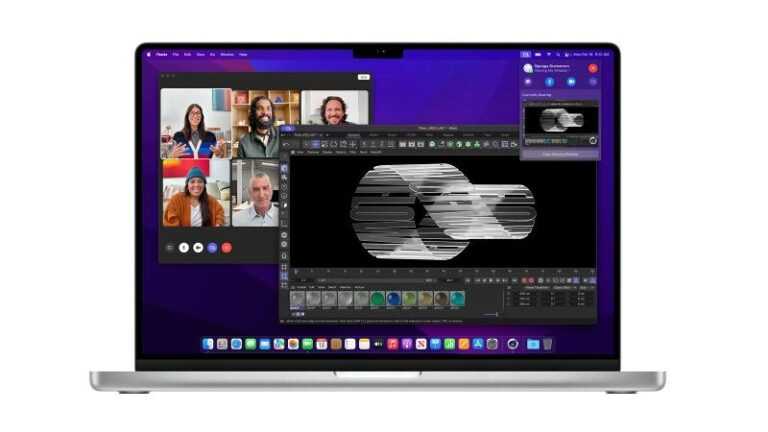Open Finder from the Dock
The image size is (768, 432).
(x=208, y=344)
